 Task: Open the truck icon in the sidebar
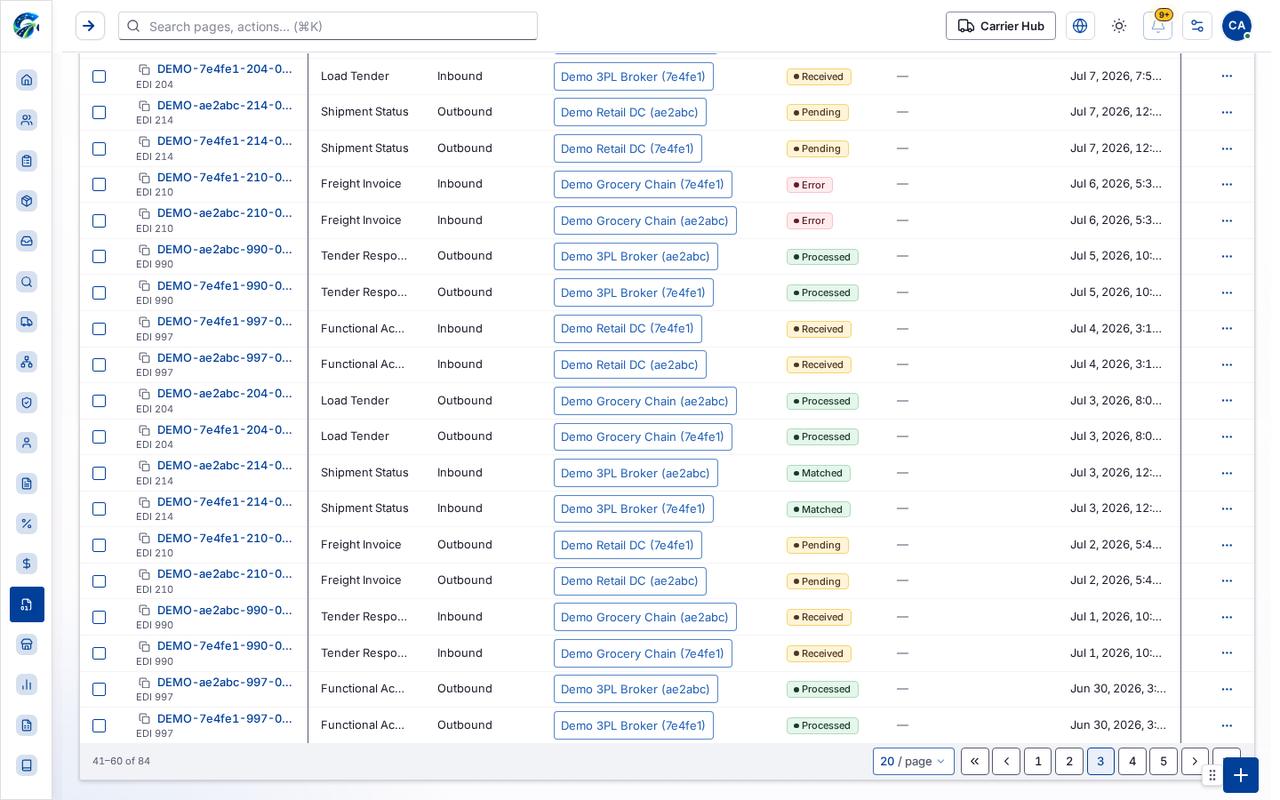coord(27,322)
